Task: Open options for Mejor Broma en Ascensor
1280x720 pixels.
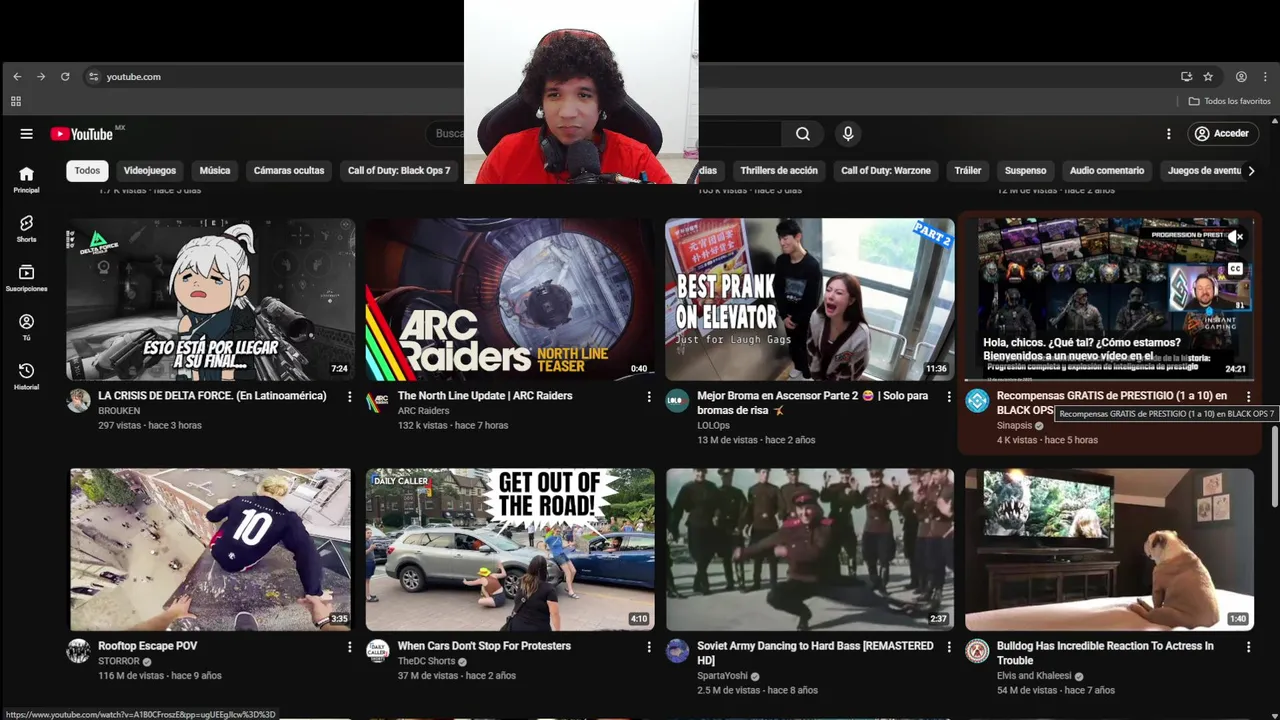Action: tap(949, 397)
